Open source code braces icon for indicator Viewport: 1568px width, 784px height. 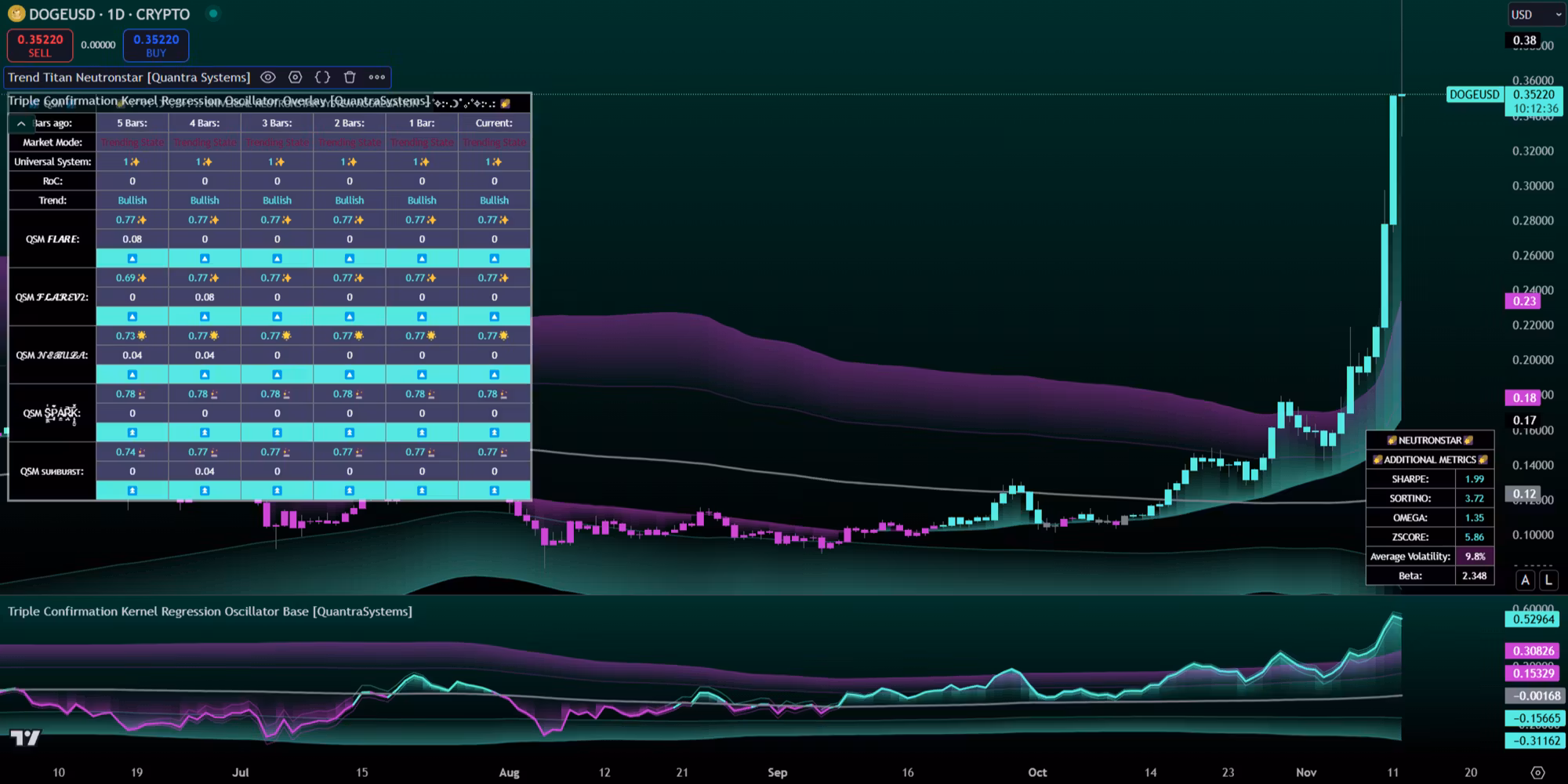[322, 77]
